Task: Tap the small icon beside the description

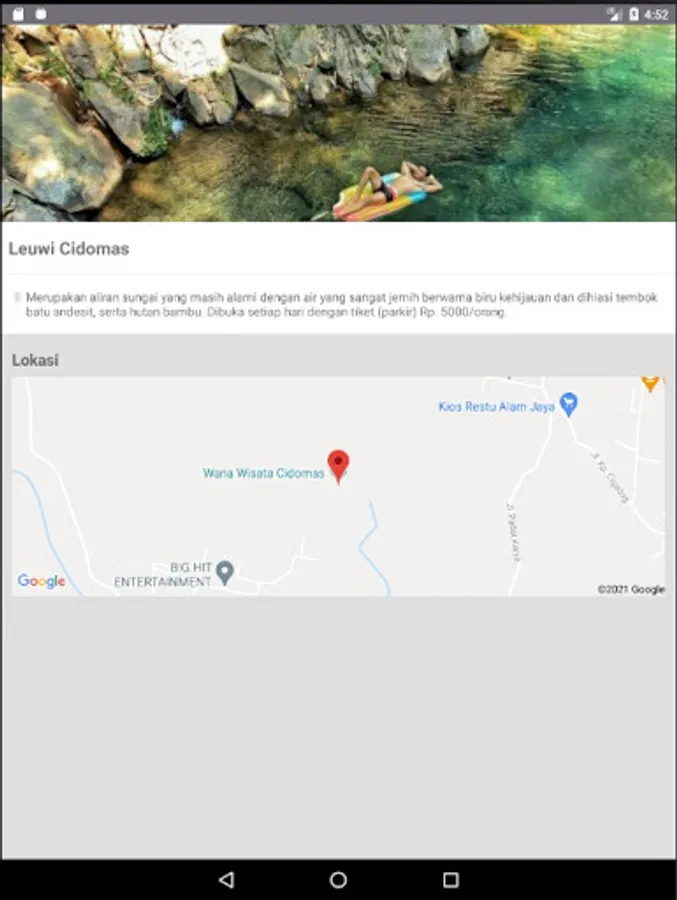Action: pyautogui.click(x=17, y=297)
